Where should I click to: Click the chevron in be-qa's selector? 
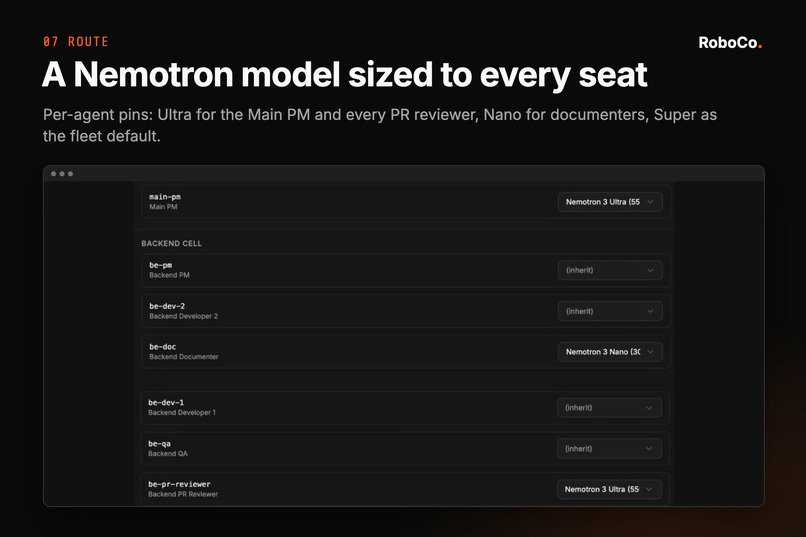click(649, 449)
